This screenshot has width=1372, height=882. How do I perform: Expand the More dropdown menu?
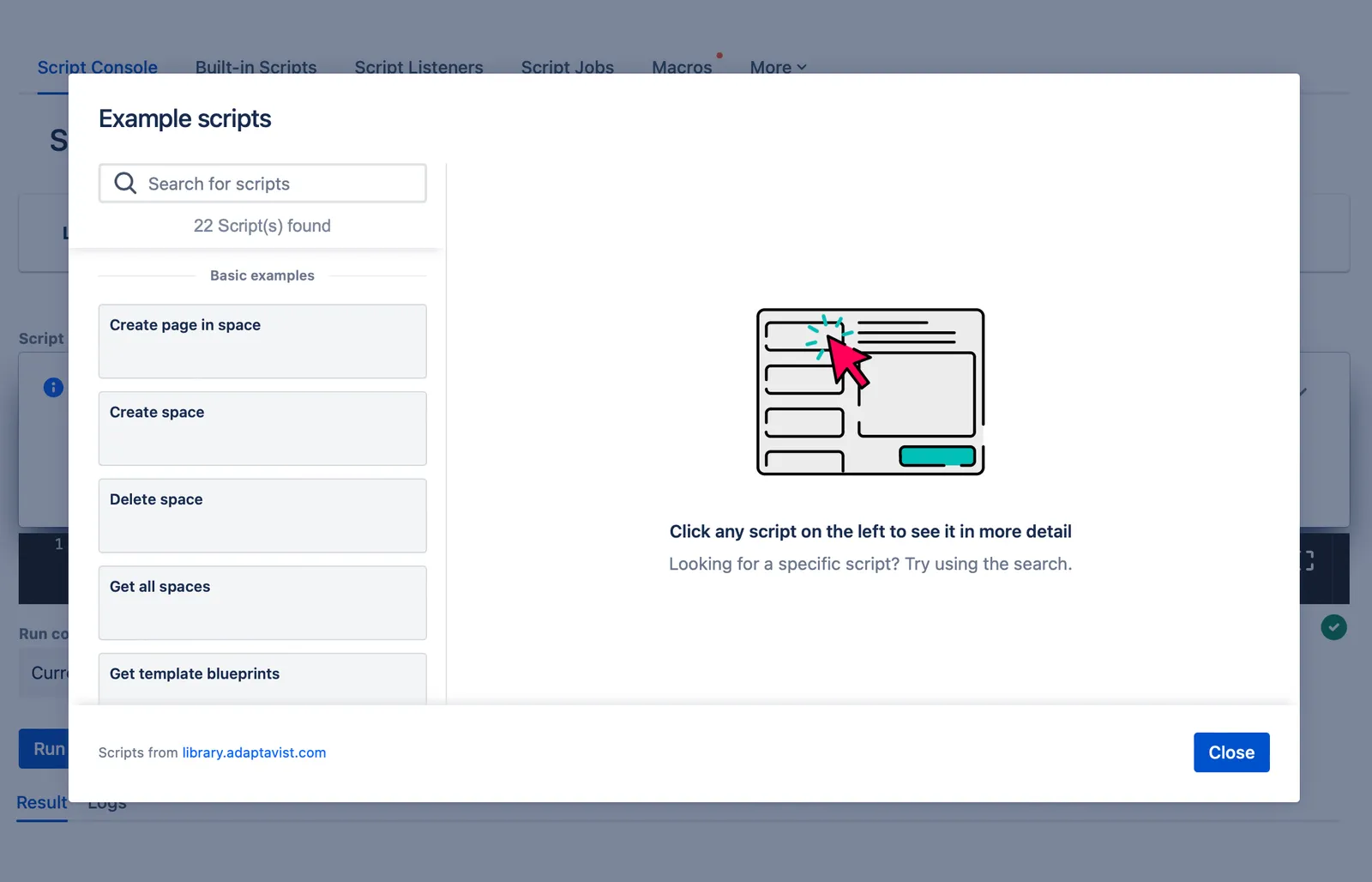778,67
